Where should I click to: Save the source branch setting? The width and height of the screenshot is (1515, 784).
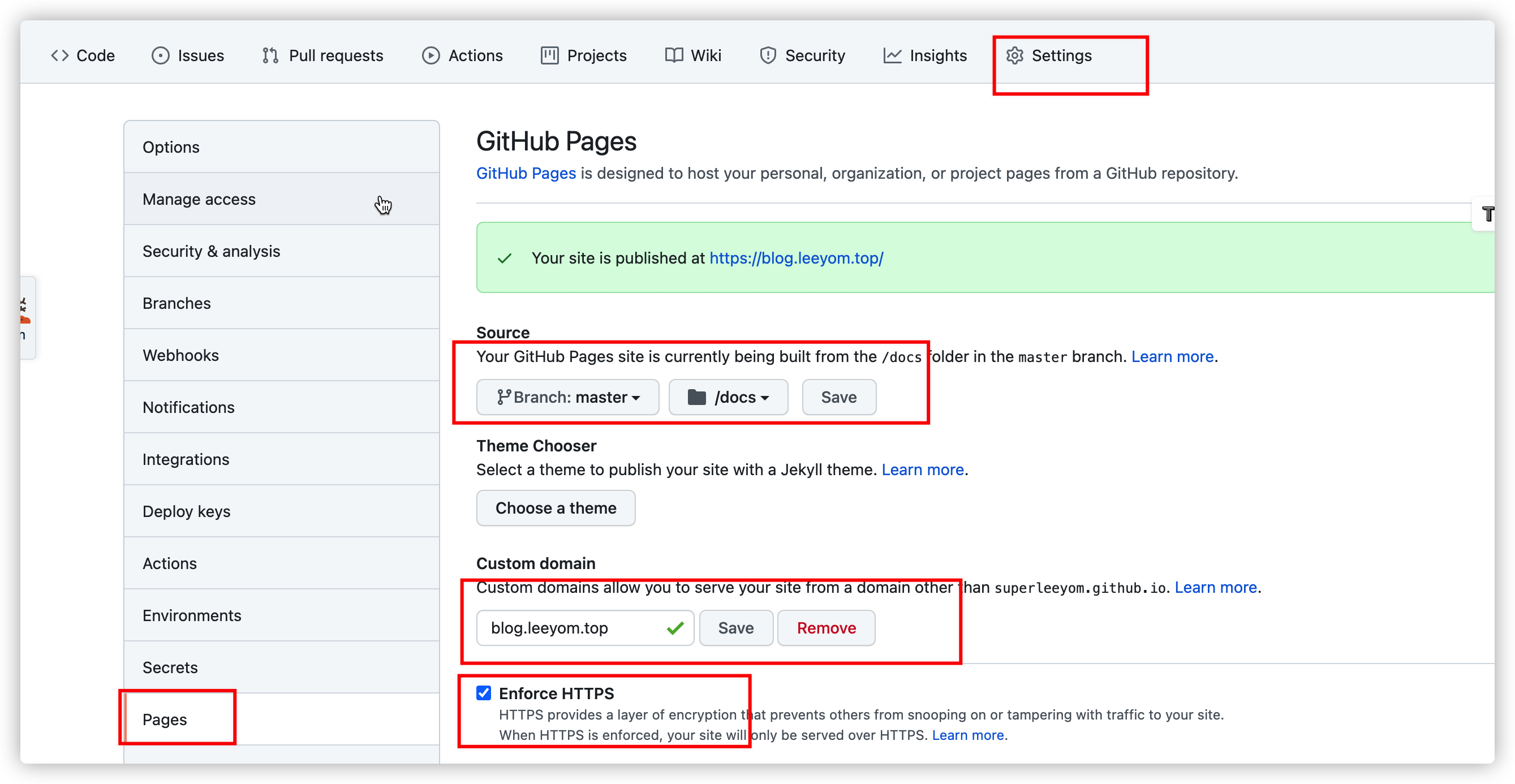coord(838,397)
